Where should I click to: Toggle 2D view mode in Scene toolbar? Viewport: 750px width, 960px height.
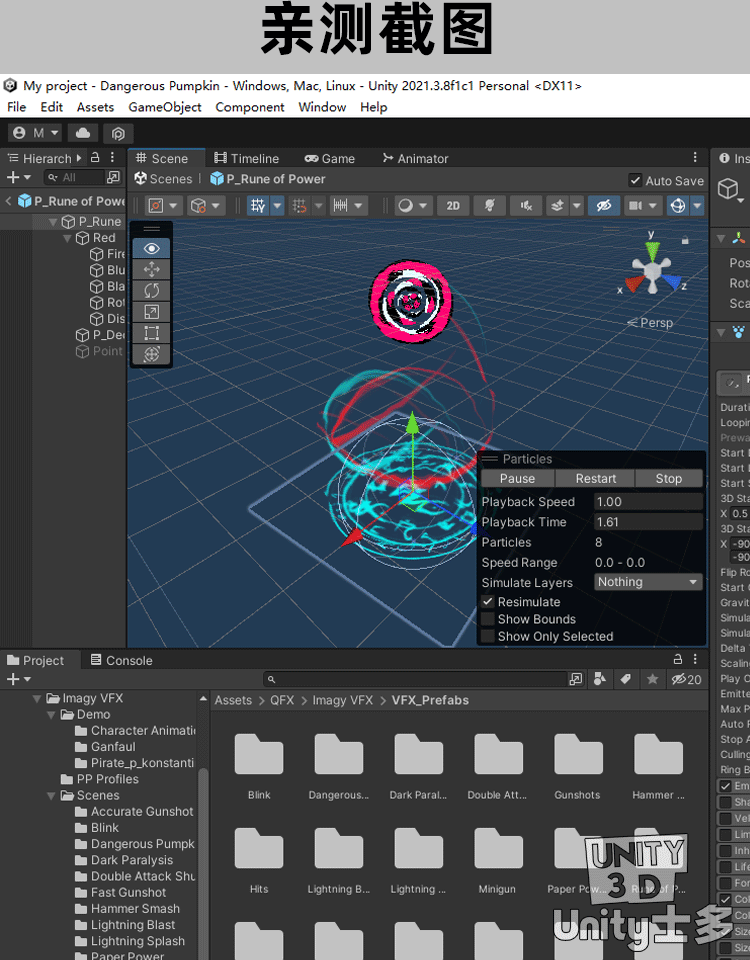453,205
